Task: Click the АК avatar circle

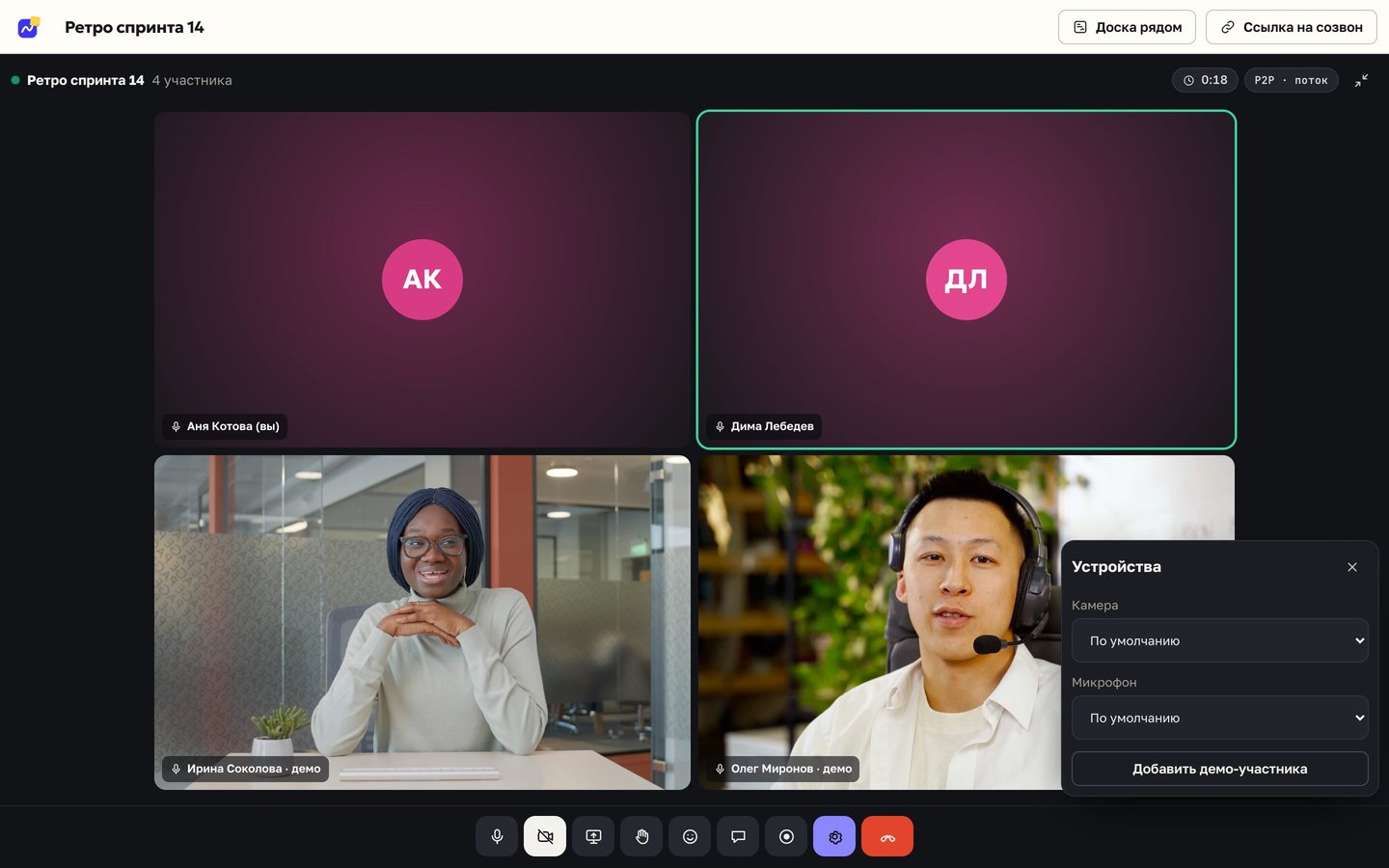Action: coord(422,280)
